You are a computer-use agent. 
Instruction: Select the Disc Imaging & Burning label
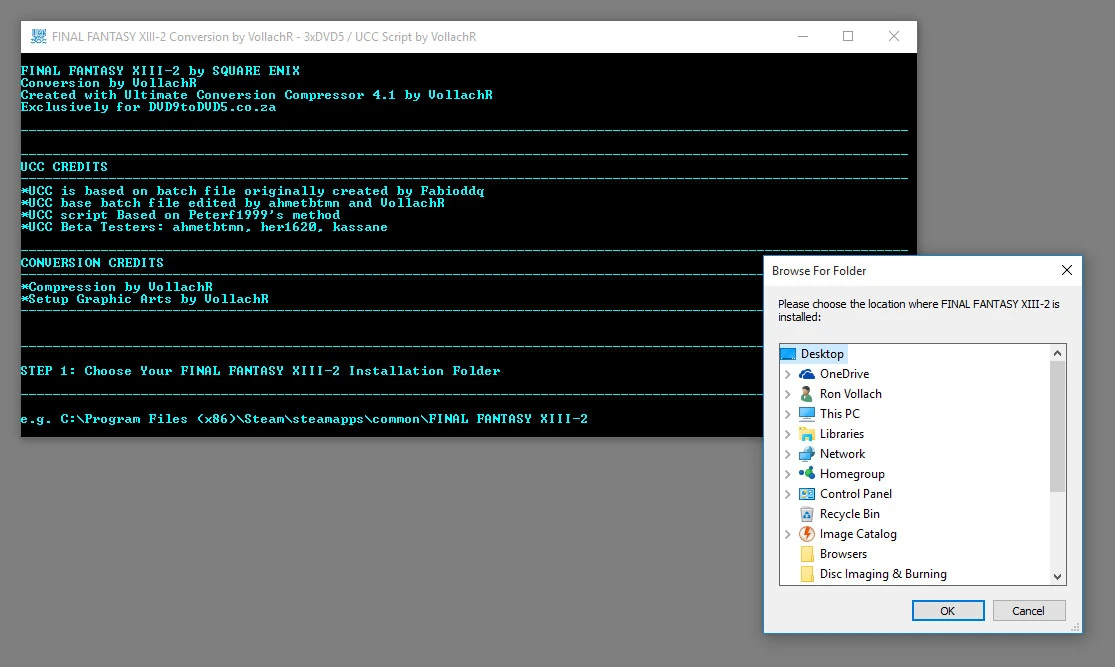[x=882, y=574]
